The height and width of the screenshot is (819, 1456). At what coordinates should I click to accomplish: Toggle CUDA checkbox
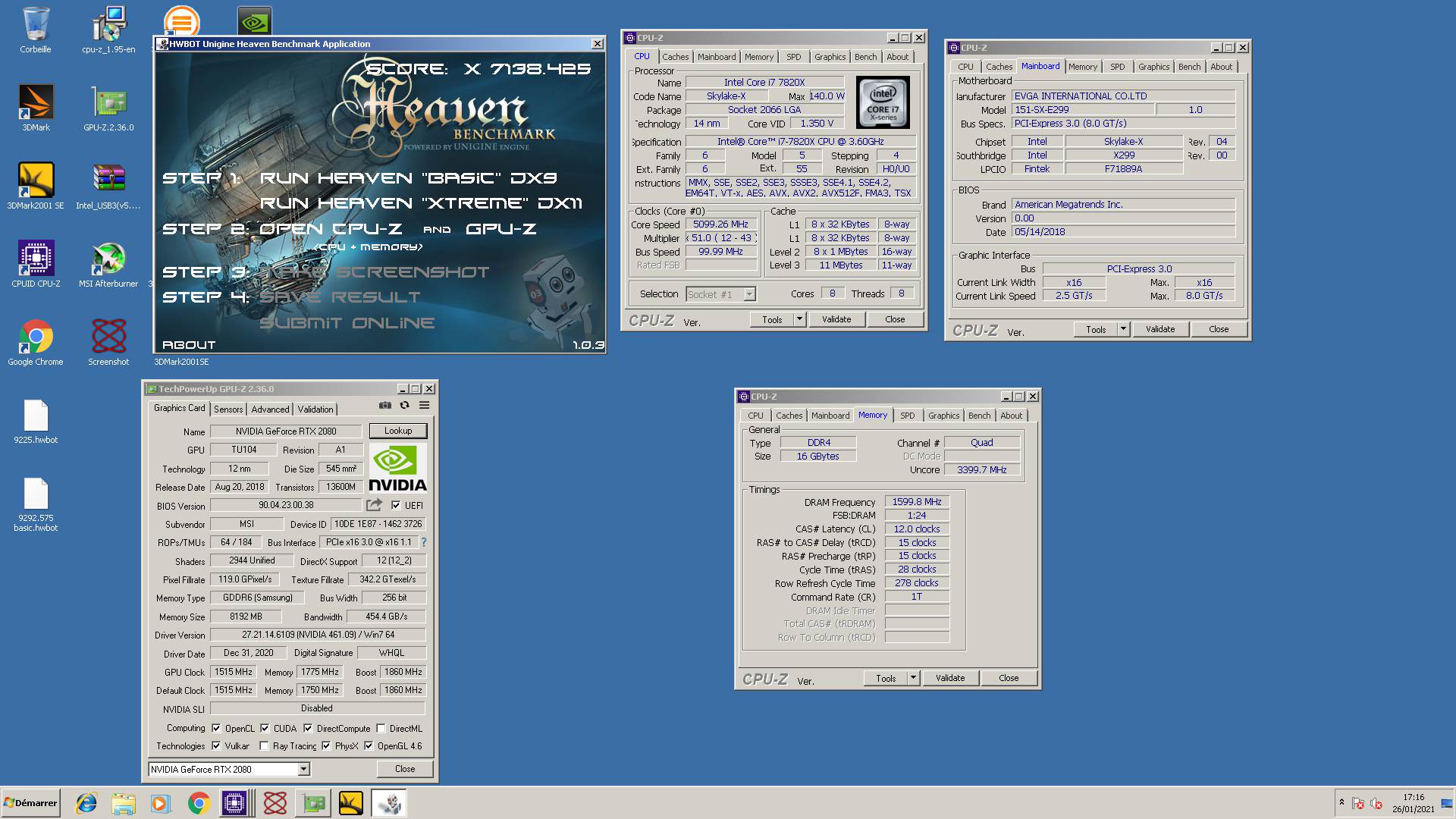(265, 728)
